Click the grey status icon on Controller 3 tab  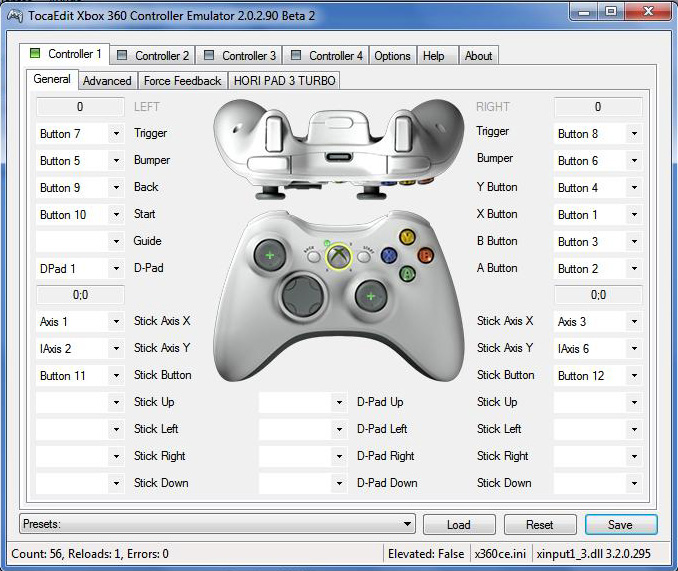tap(209, 55)
